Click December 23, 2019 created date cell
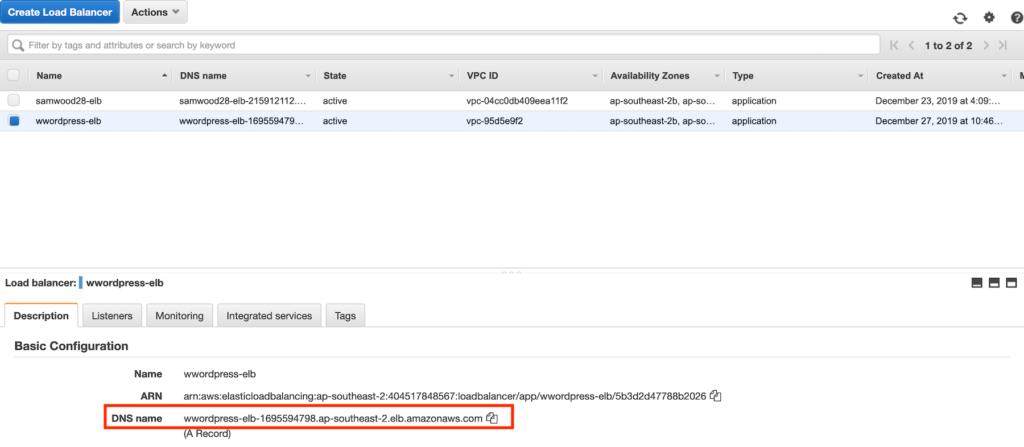 pyautogui.click(x=938, y=101)
